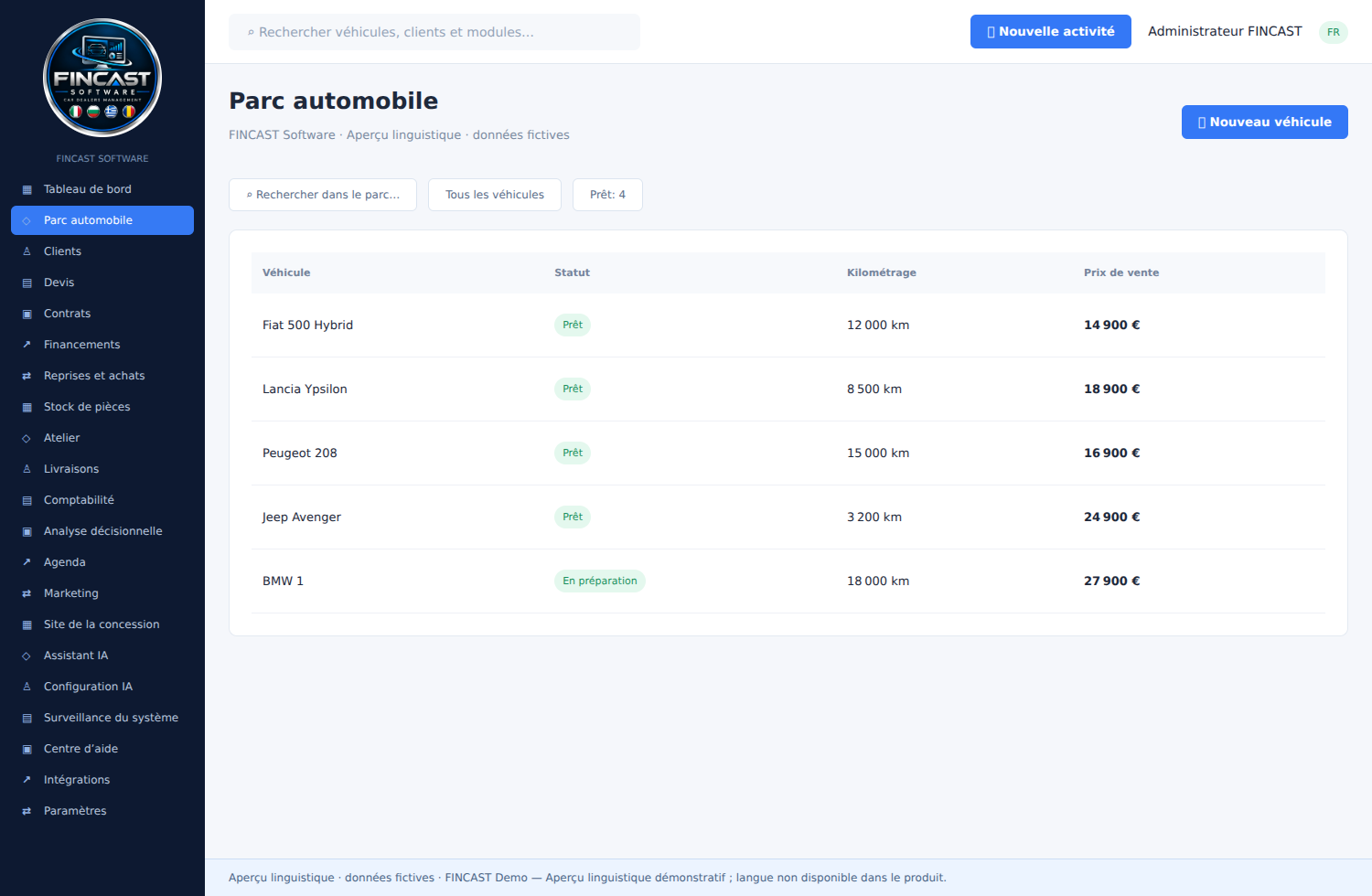The image size is (1372, 896).
Task: Click the Livraisons sidebar icon
Action: point(27,469)
